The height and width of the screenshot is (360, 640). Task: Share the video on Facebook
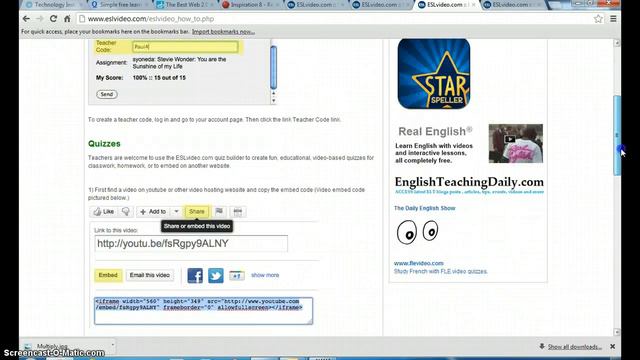(195, 276)
